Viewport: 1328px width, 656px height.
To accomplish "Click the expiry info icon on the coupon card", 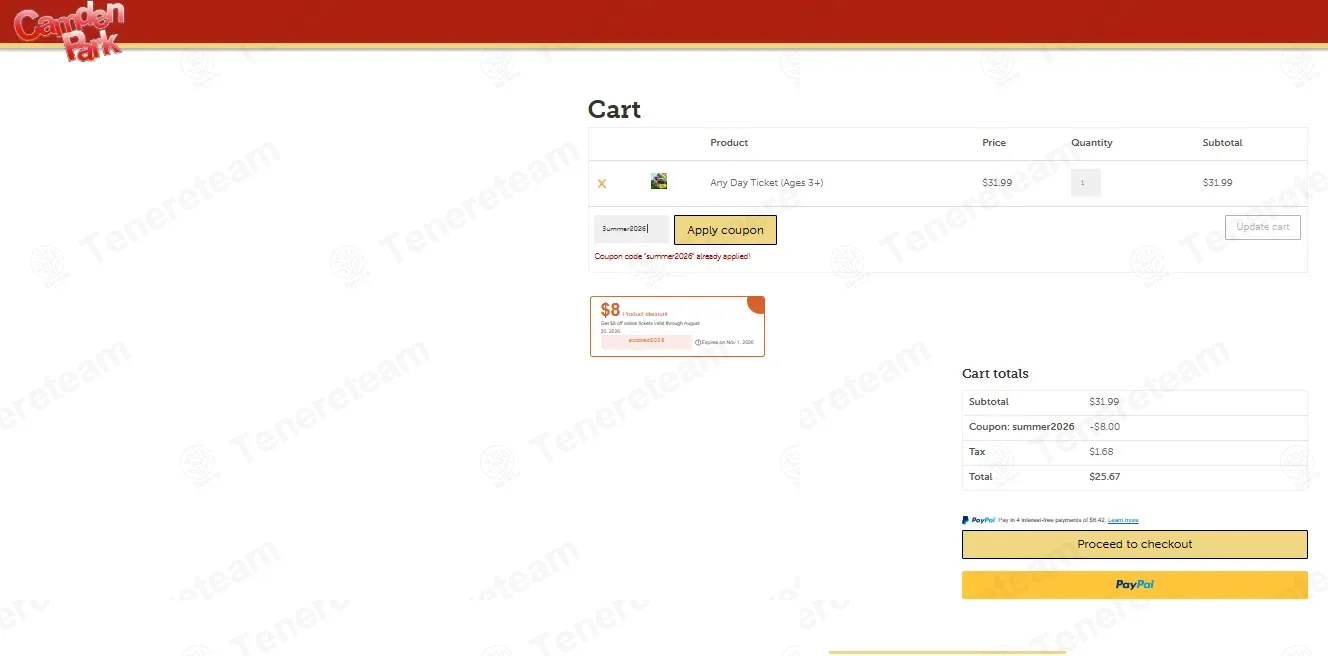I will pos(698,342).
